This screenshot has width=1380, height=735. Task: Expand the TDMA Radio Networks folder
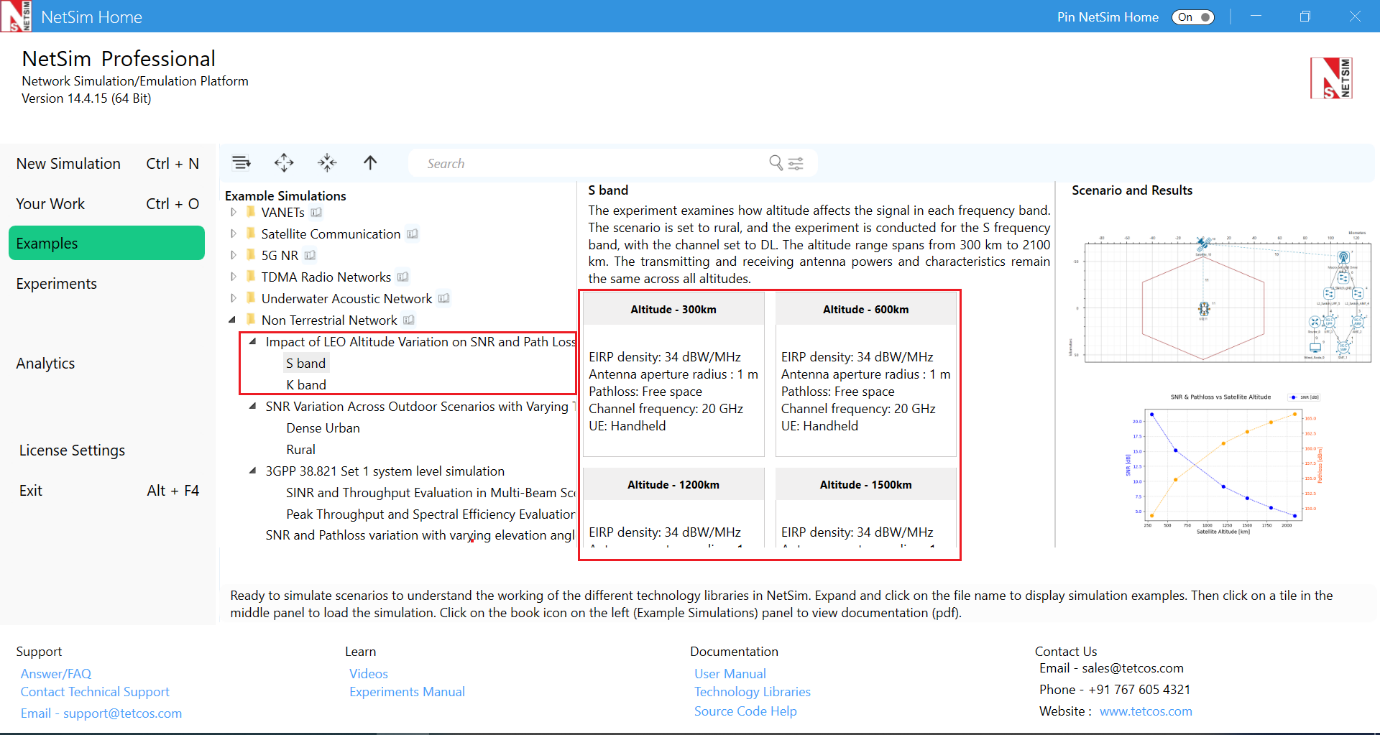click(234, 277)
